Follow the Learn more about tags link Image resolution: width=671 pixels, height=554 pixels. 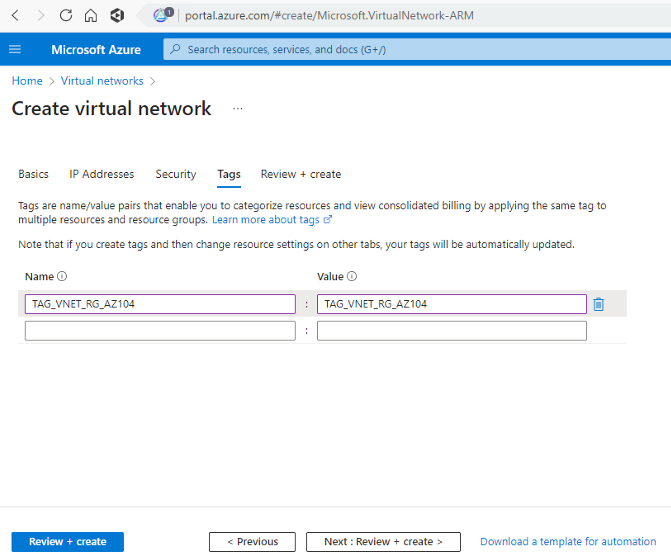(x=266, y=219)
